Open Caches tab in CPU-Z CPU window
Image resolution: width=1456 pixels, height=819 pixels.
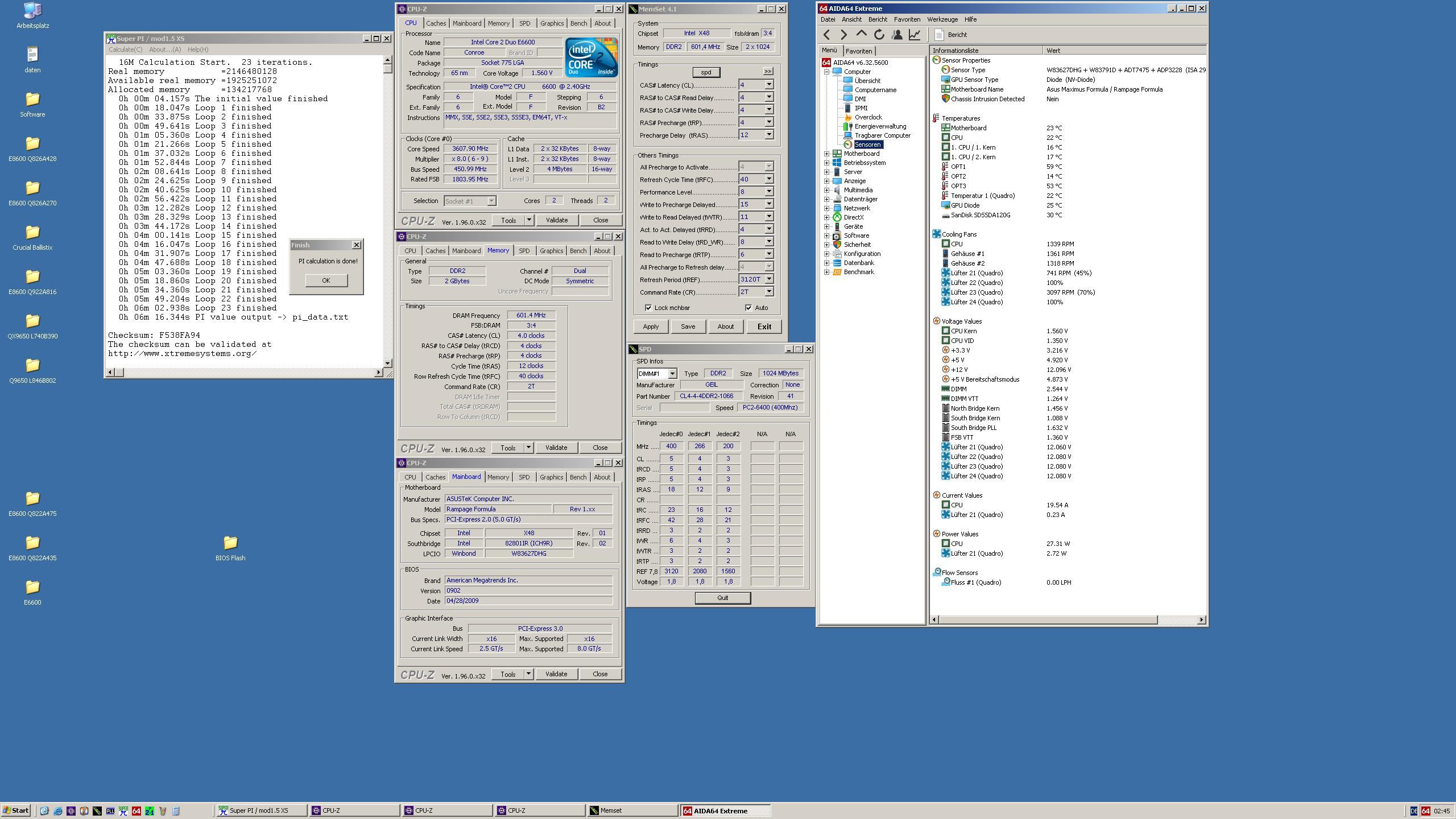tap(436, 23)
